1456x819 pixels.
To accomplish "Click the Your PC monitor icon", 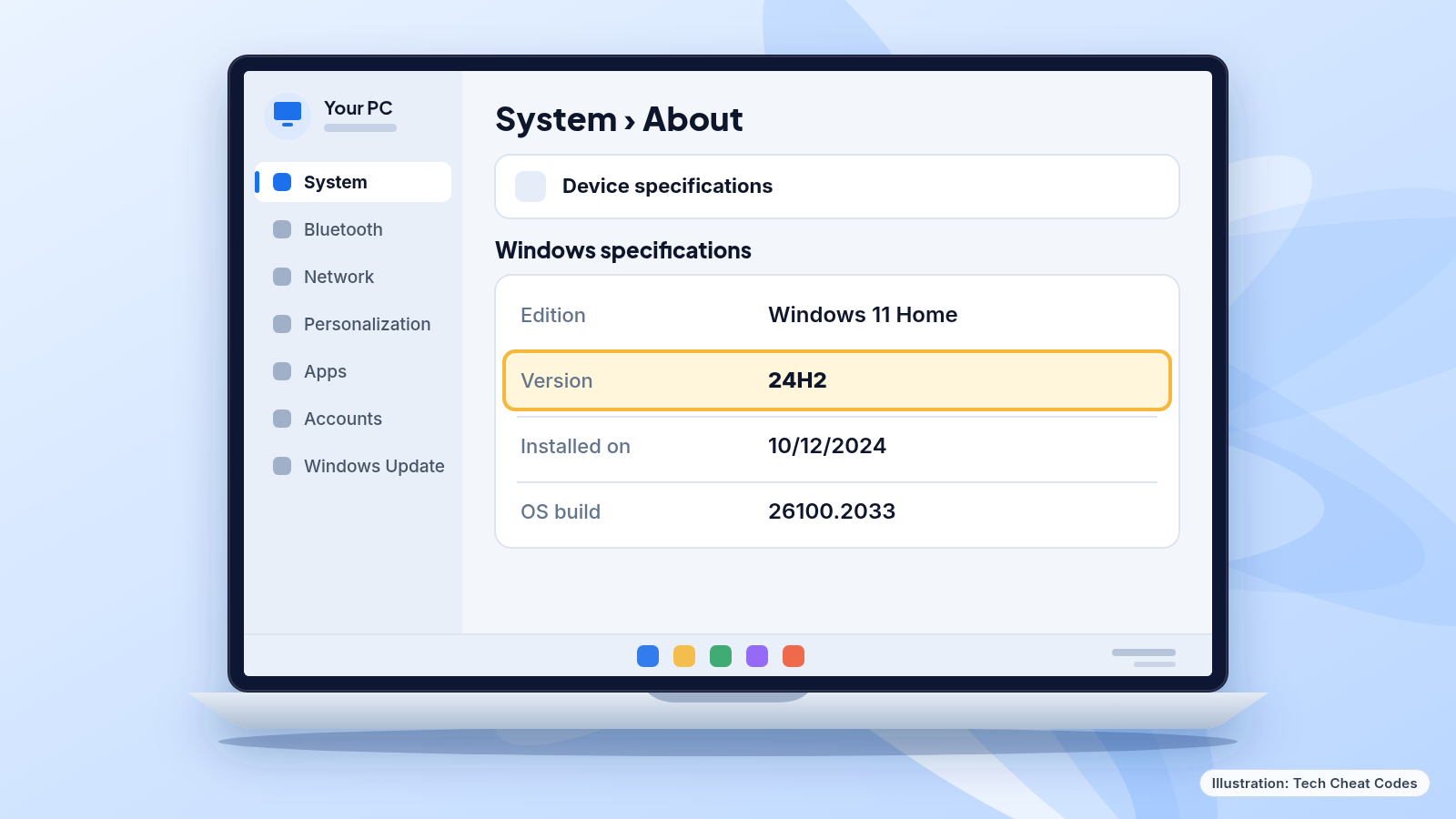I will tap(288, 115).
